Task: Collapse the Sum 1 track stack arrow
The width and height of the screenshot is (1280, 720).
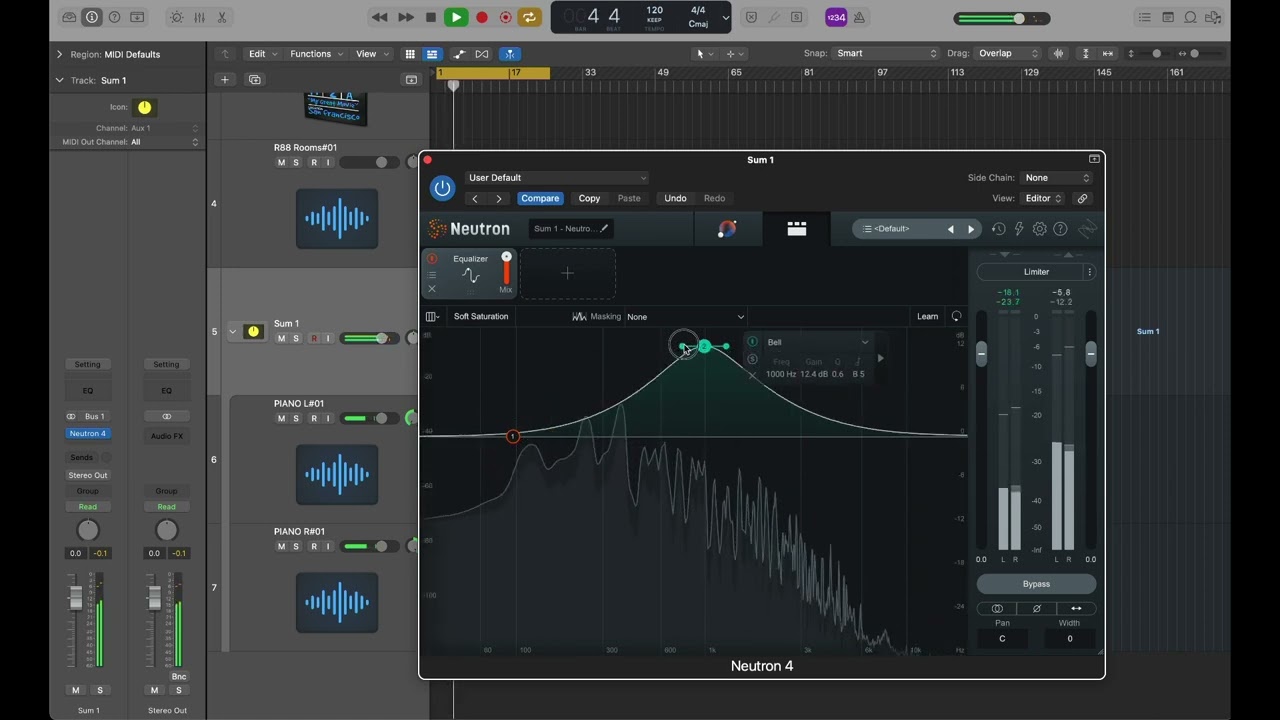Action: pos(232,332)
